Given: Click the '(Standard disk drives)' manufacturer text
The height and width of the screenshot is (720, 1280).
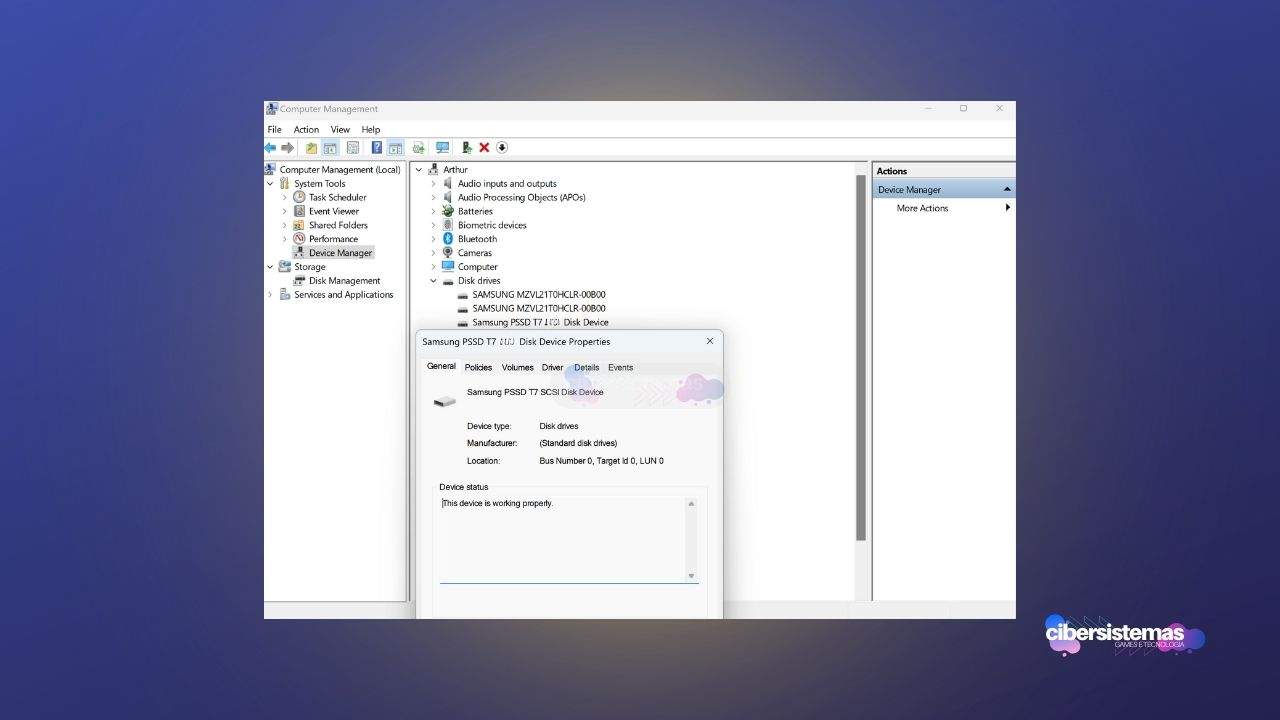Looking at the screenshot, I should tap(578, 443).
